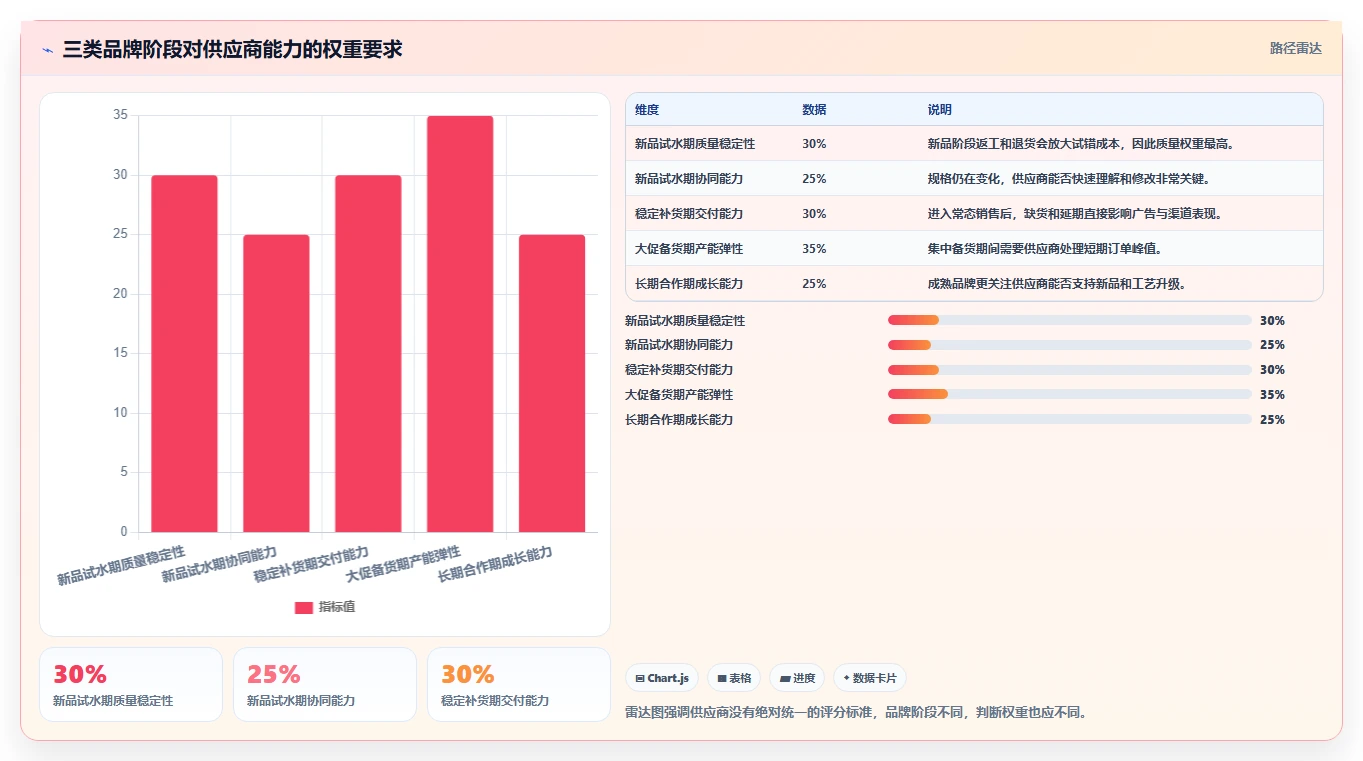Click the table note starting 进入常态销售后
1363x761 pixels.
pos(1075,214)
